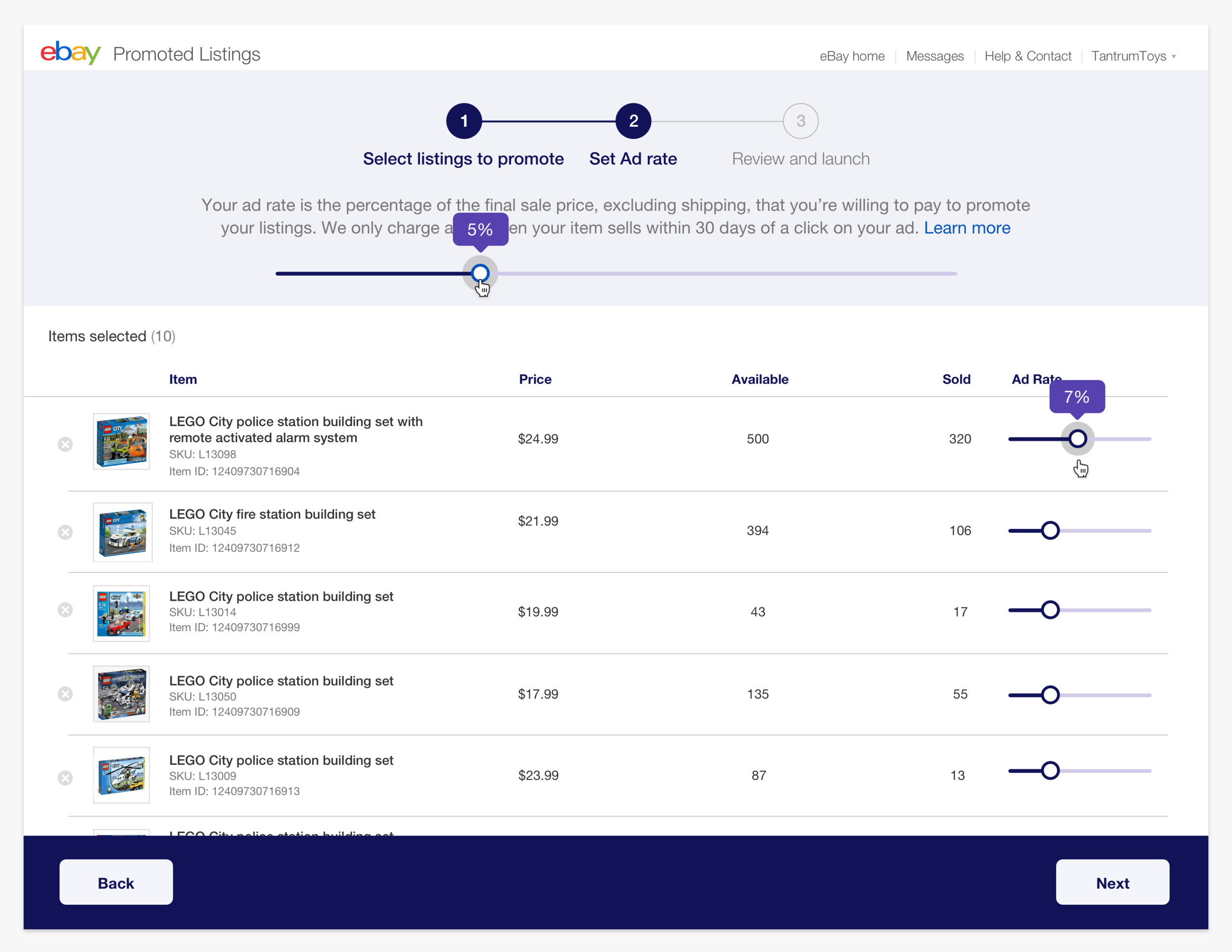The height and width of the screenshot is (952, 1232).
Task: Open Messages link
Action: [935, 56]
